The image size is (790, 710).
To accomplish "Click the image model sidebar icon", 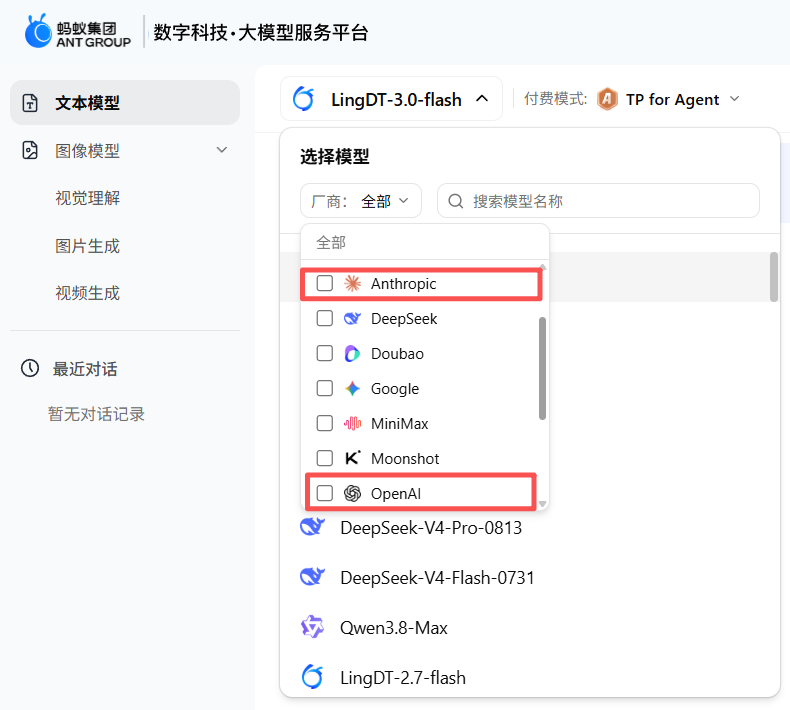I will coord(30,151).
